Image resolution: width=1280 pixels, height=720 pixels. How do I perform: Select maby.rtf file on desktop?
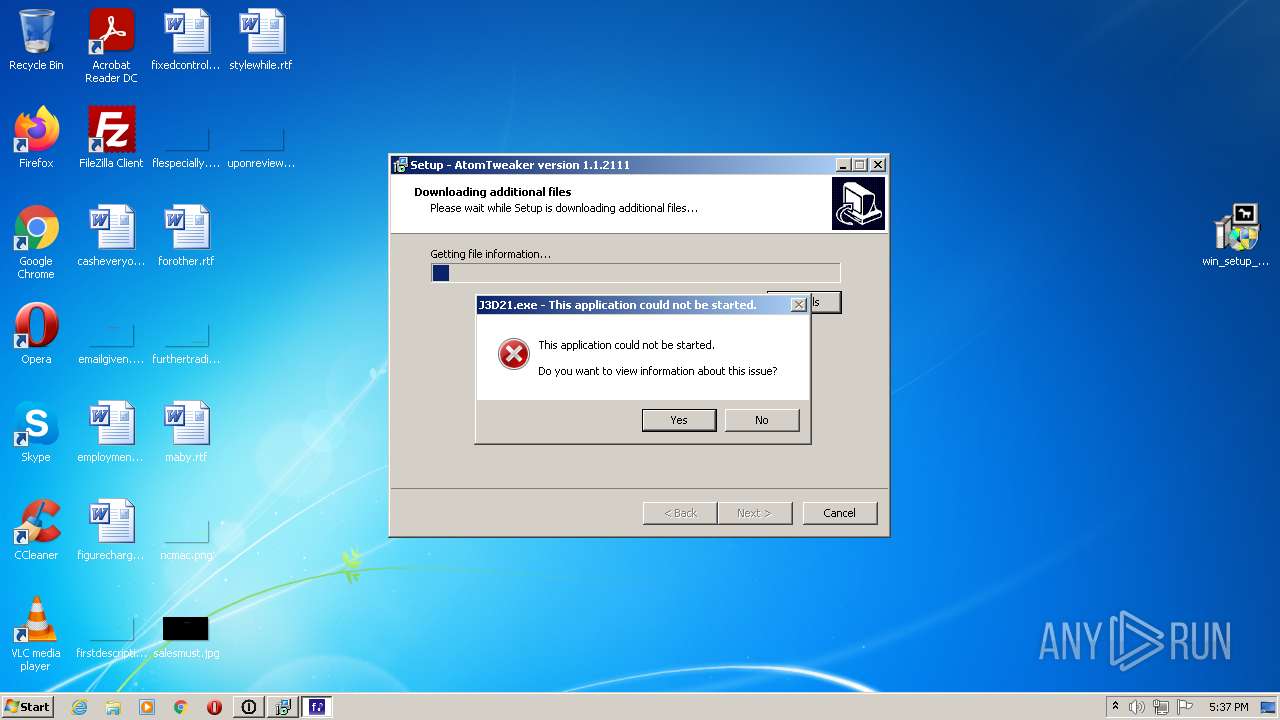[x=186, y=432]
